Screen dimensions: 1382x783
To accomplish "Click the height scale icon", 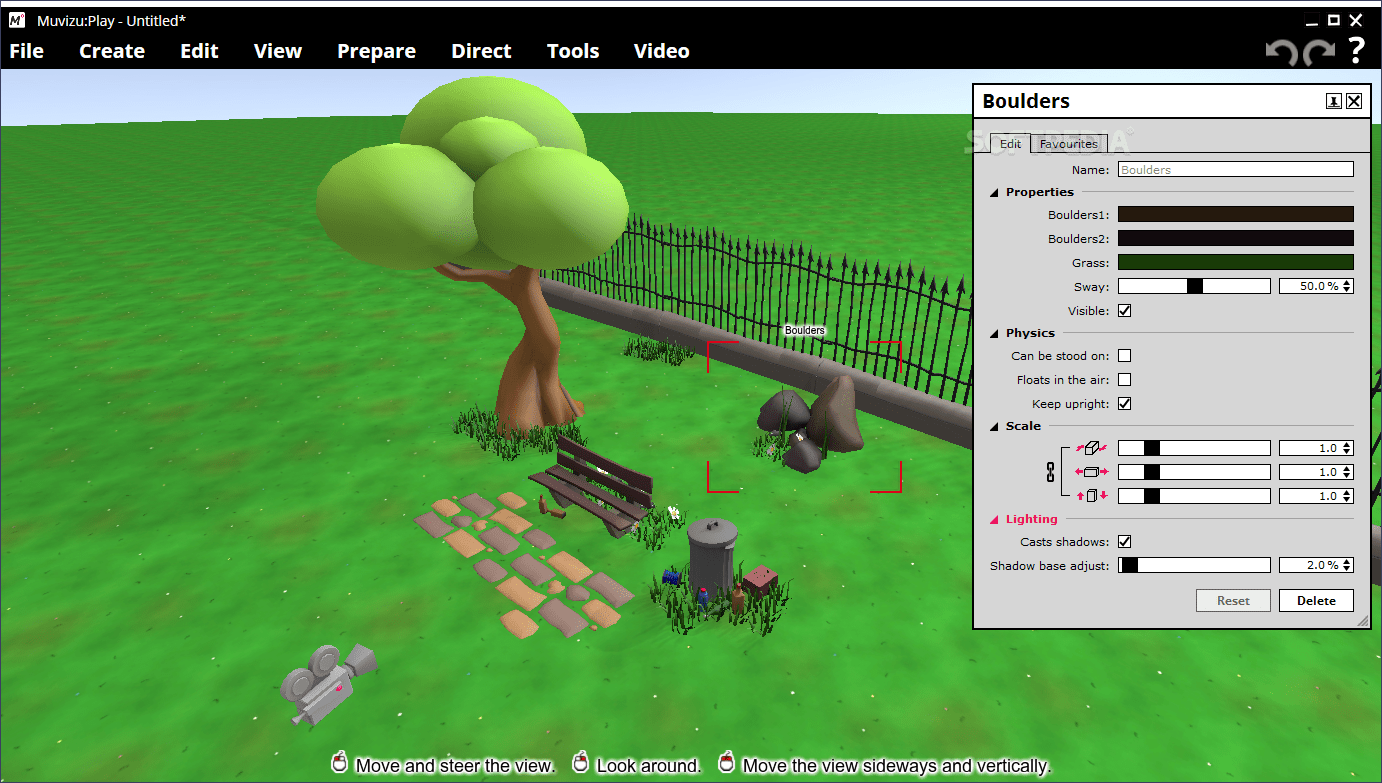I will pos(1091,496).
